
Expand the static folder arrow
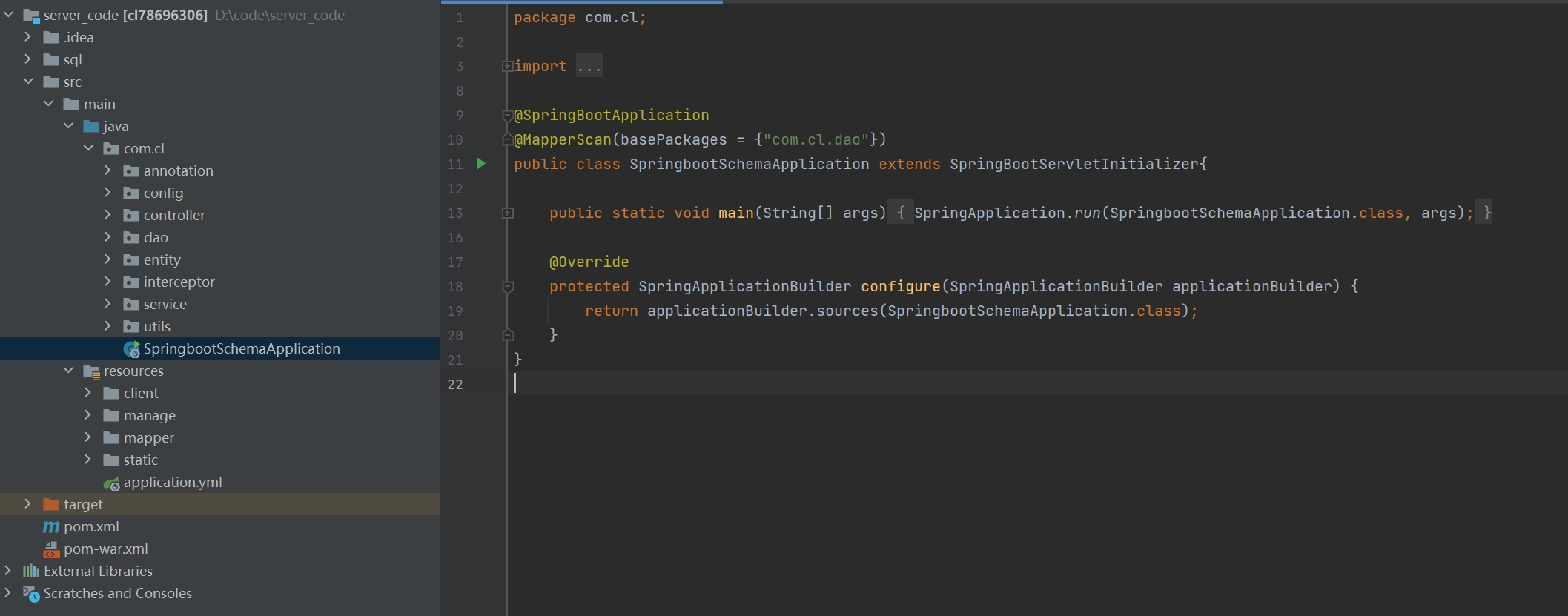pos(87,459)
